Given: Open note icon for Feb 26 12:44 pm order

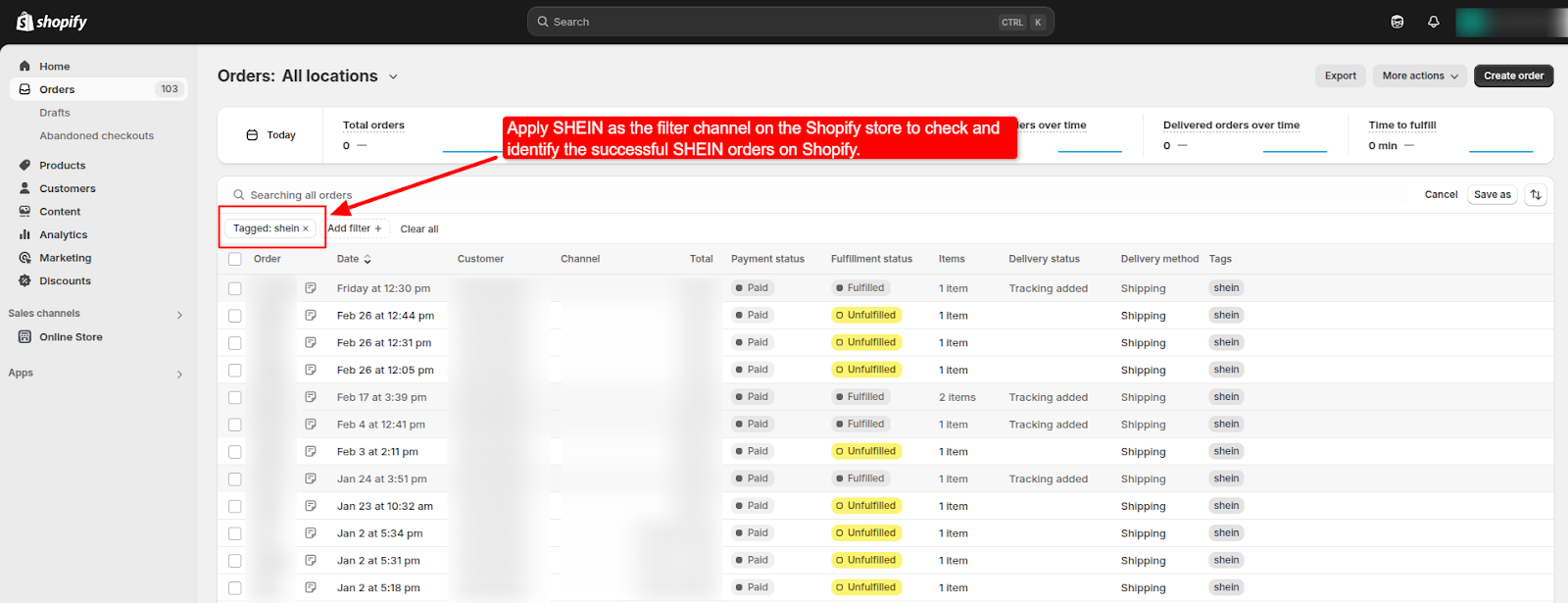Looking at the screenshot, I should pyautogui.click(x=311, y=316).
